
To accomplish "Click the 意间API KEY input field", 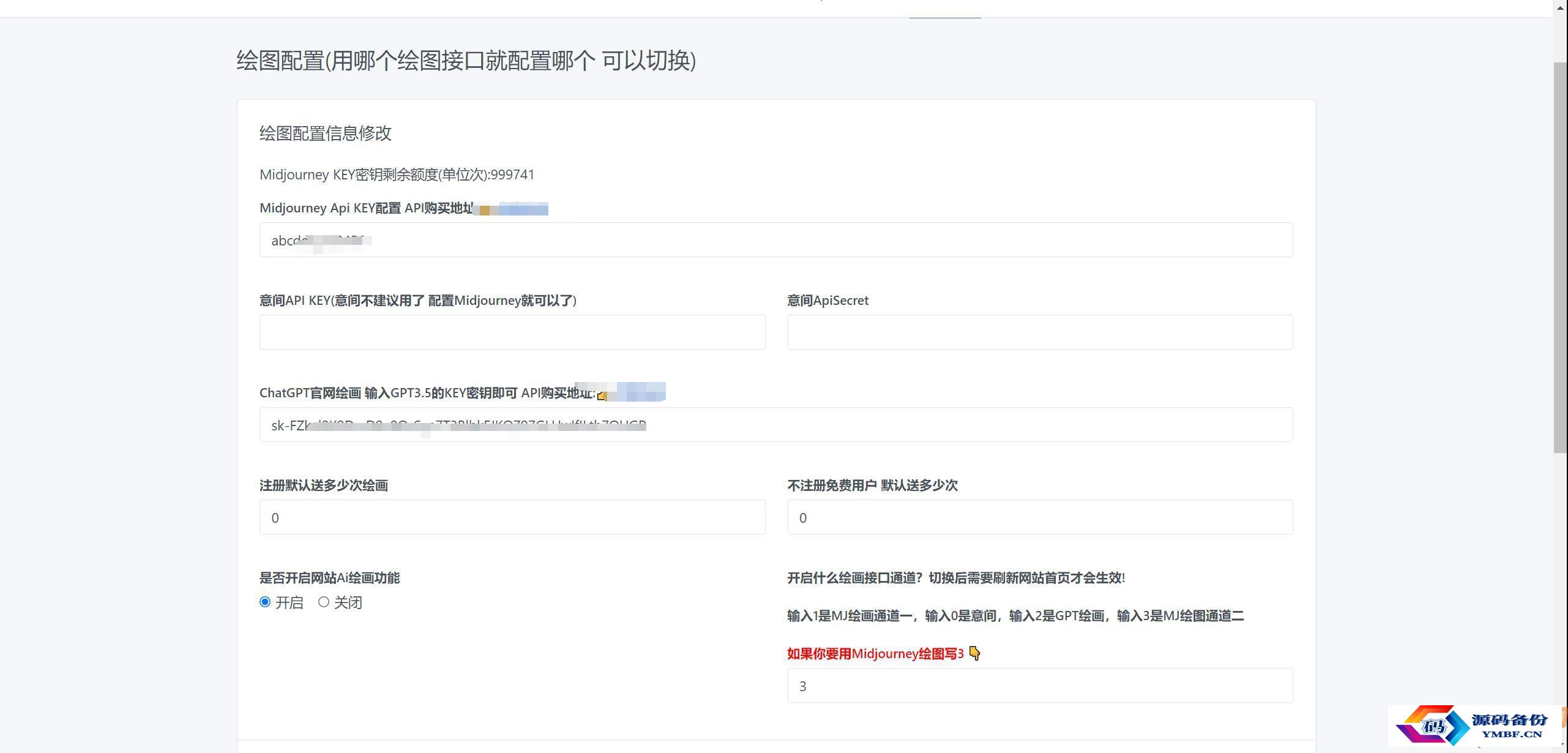I will tap(512, 332).
